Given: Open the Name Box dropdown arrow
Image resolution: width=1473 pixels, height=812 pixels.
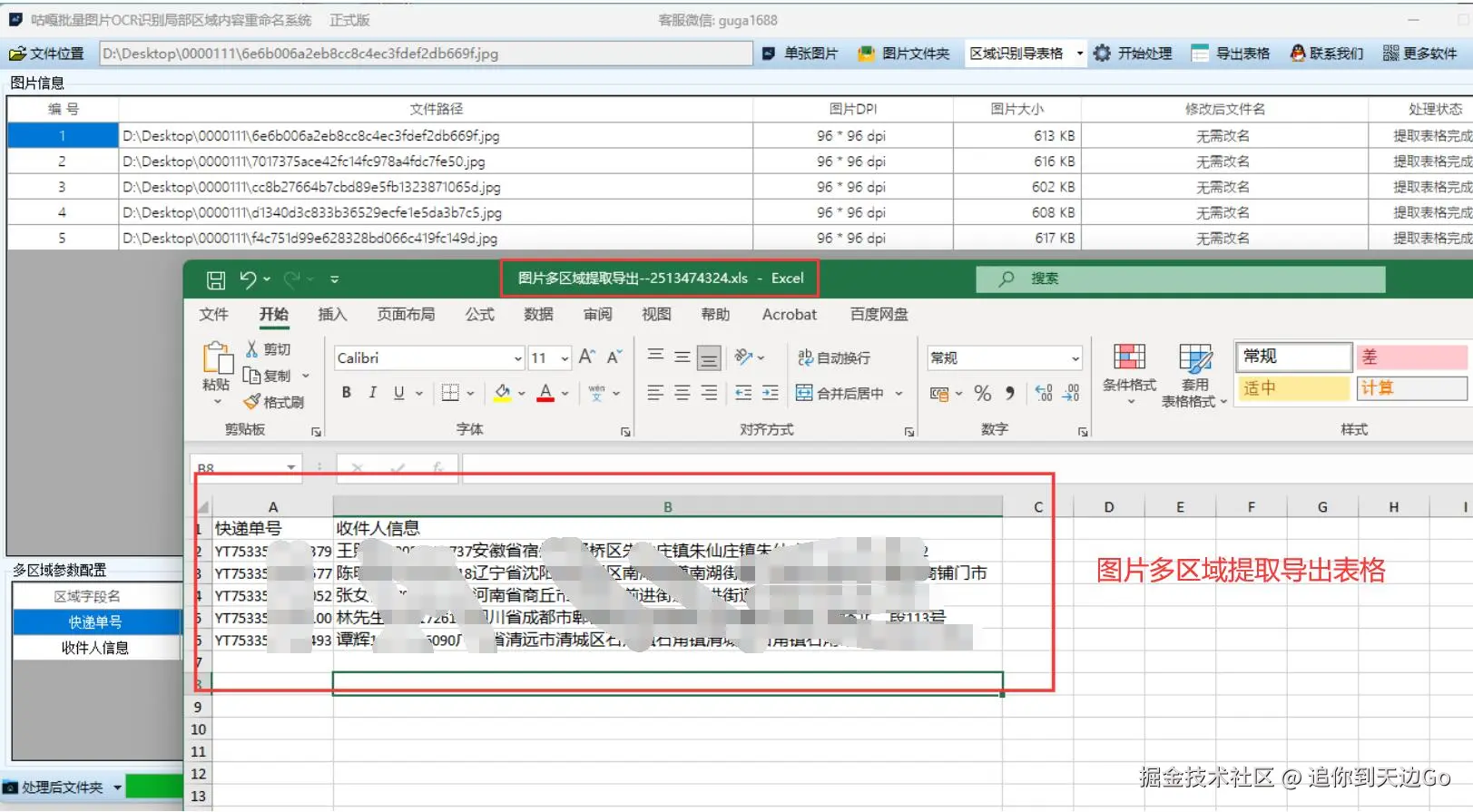Looking at the screenshot, I should tap(291, 467).
